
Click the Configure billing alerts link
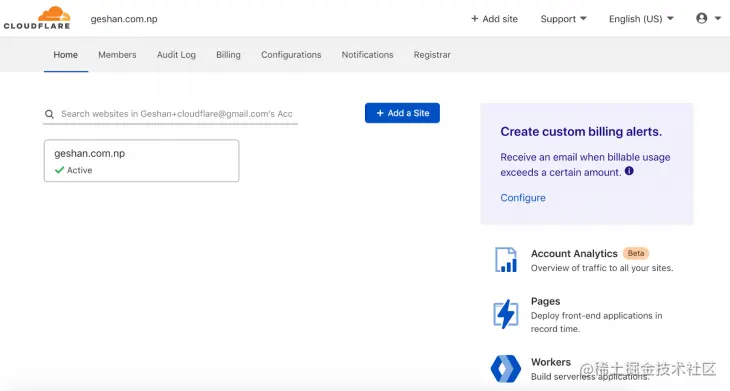(523, 198)
